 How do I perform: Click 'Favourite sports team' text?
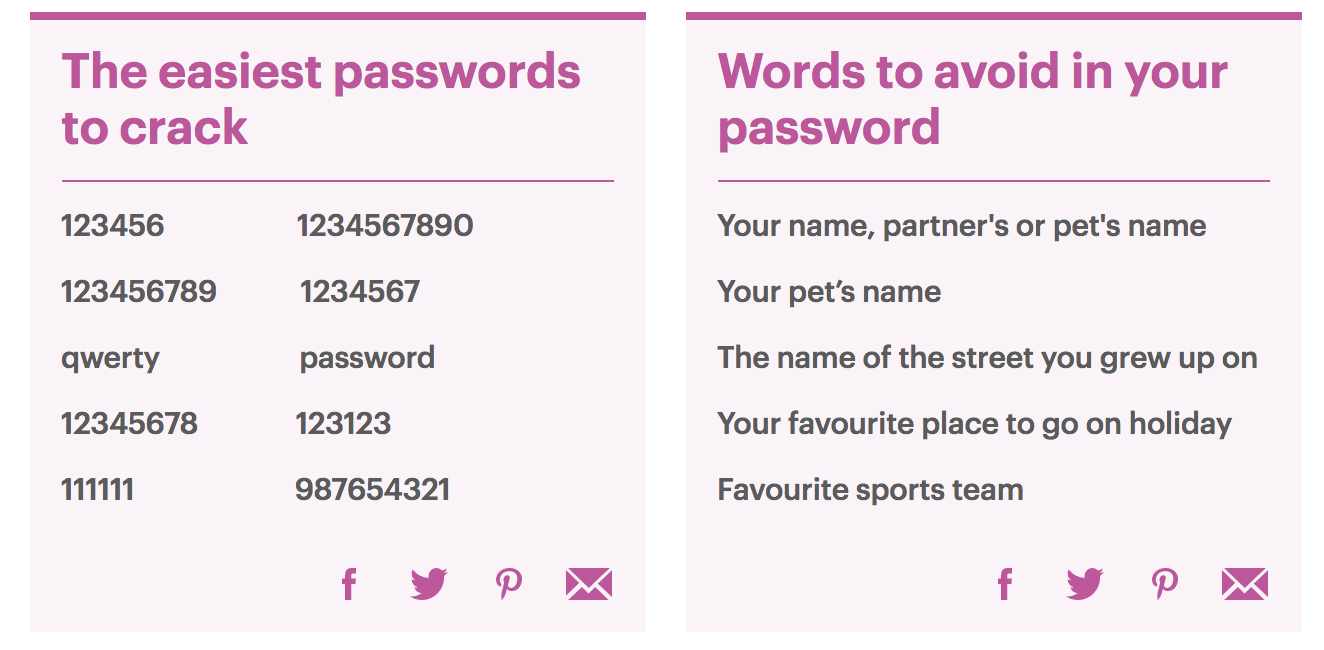pos(870,490)
